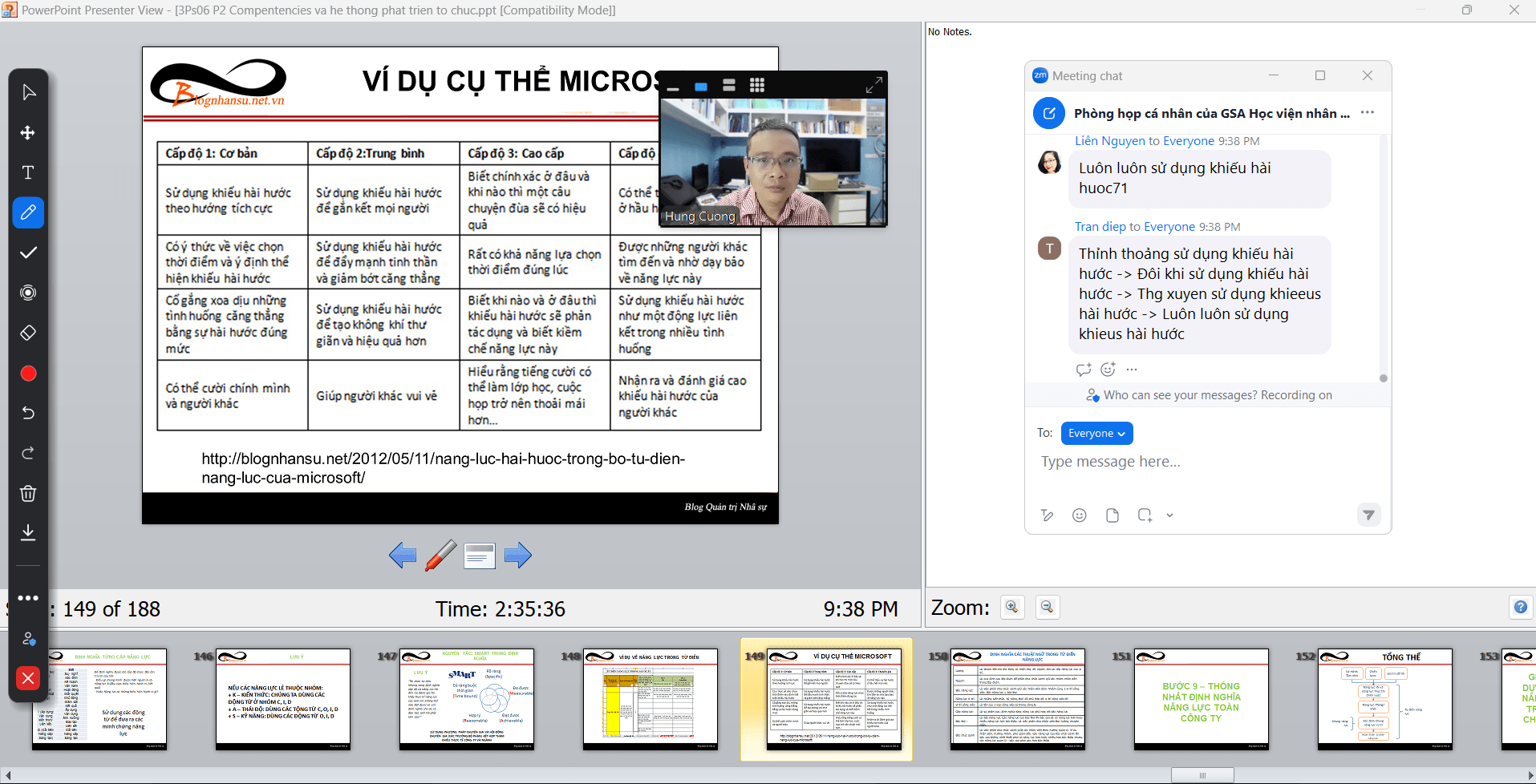Select the eraser annotation tool
The width and height of the screenshot is (1536, 784).
pos(28,333)
